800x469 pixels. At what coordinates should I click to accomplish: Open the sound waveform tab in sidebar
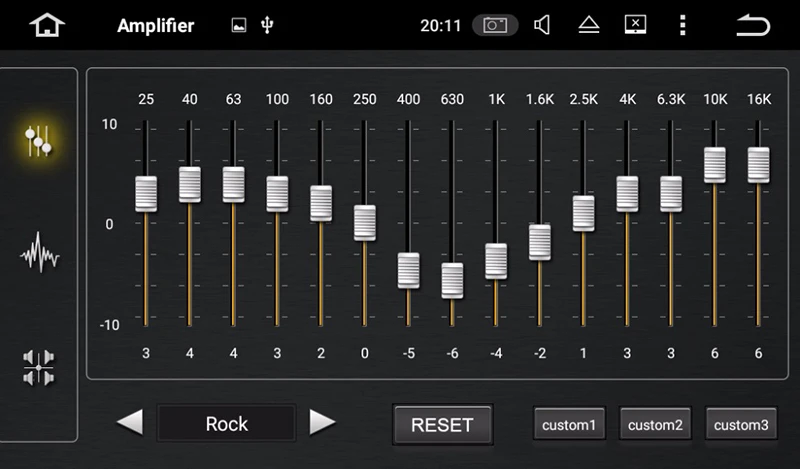click(39, 252)
